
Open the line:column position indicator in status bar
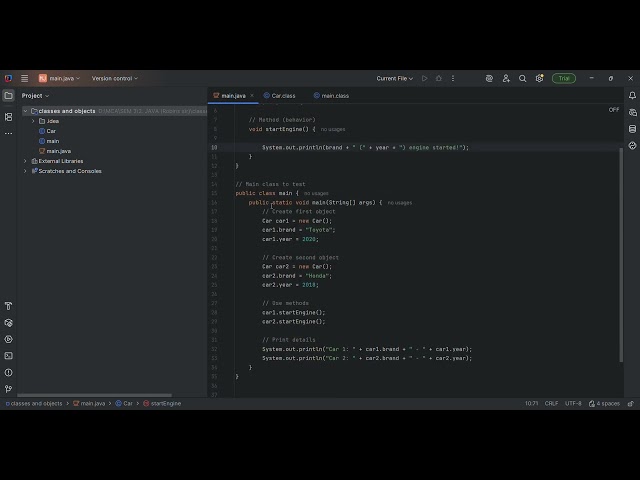531,404
